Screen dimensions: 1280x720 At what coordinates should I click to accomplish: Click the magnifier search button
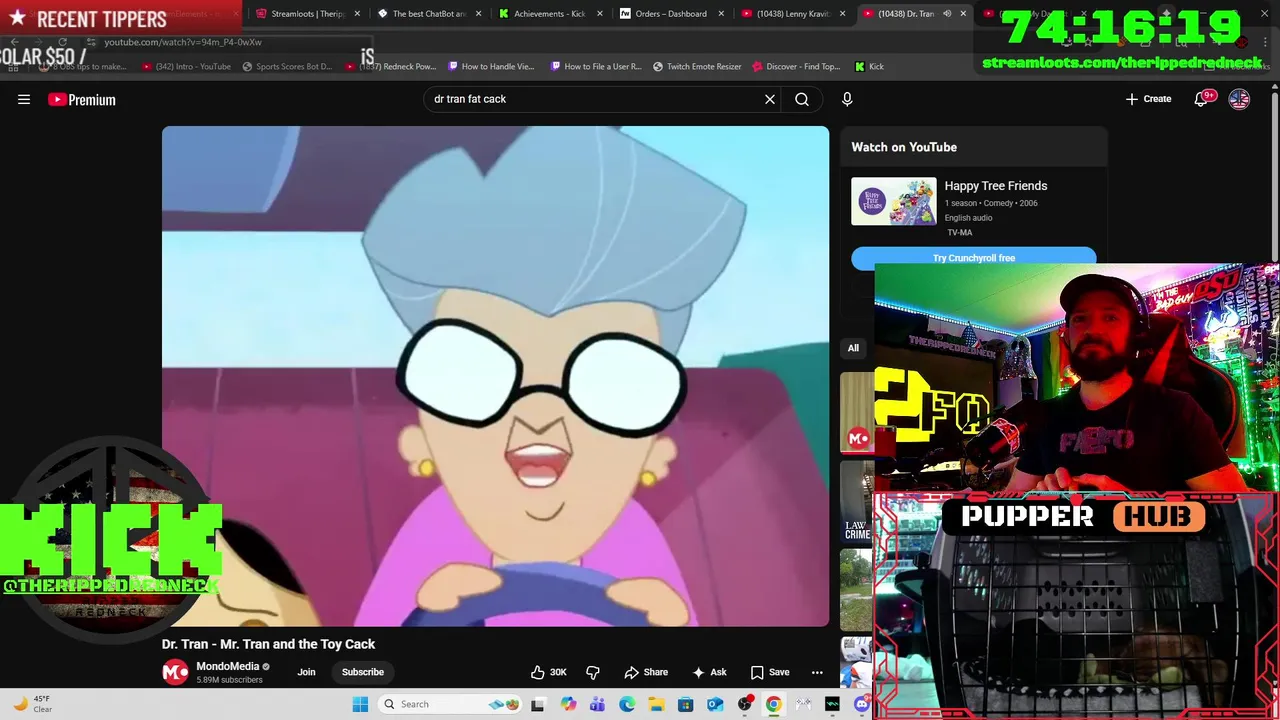point(802,99)
